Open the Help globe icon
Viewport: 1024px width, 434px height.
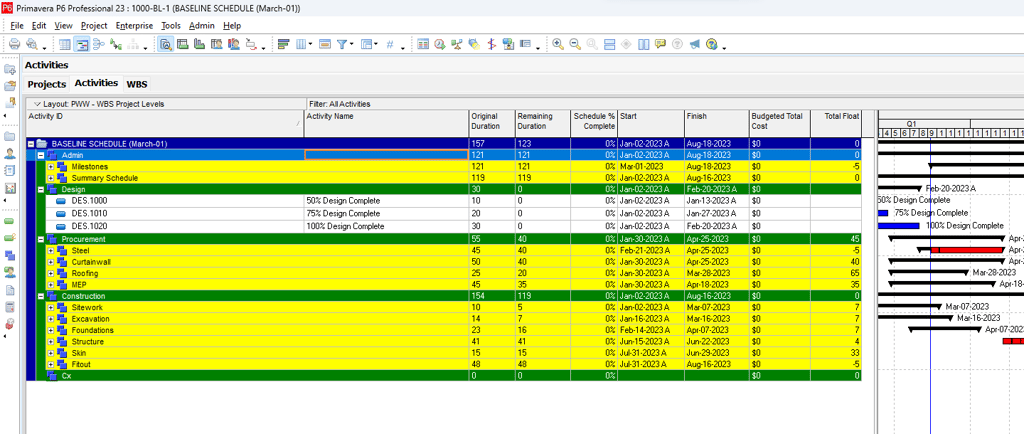pos(711,44)
